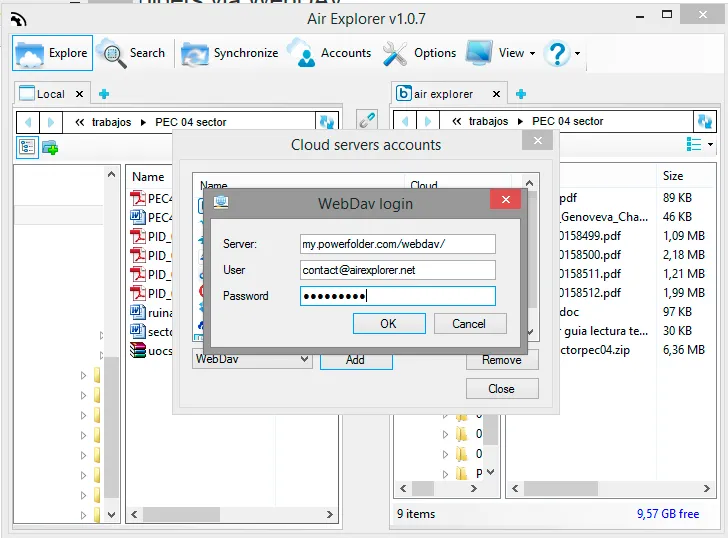The width and height of the screenshot is (728, 538).
Task: Click left tree scroll down arrow
Action: click(111, 514)
